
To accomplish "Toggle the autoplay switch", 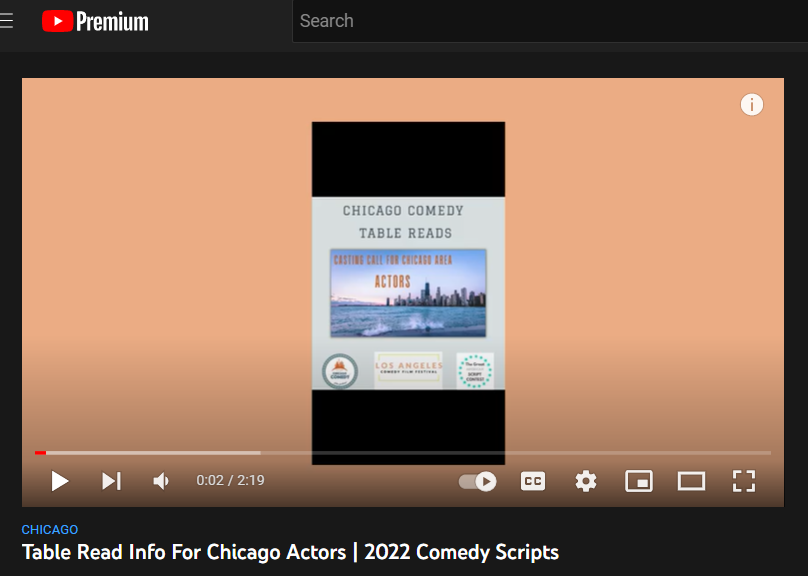I will 478,481.
